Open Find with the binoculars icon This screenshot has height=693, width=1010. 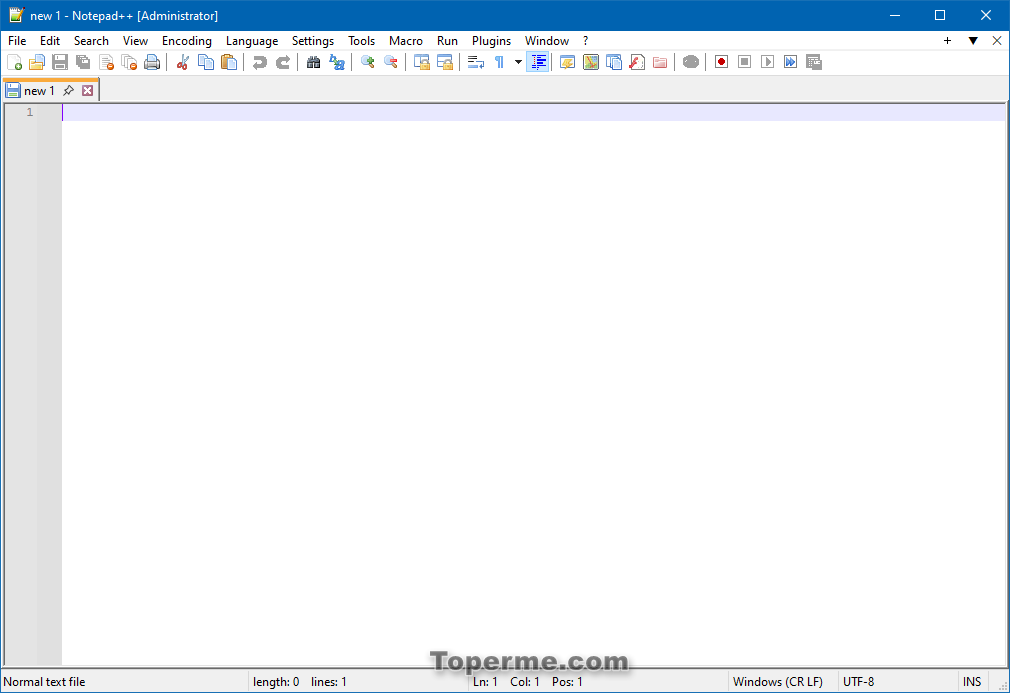(x=314, y=62)
